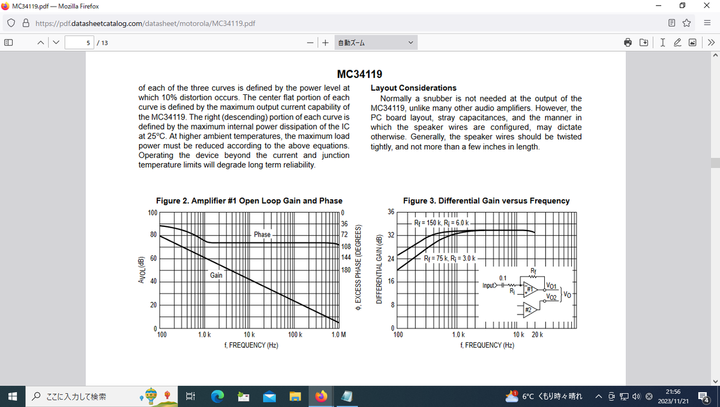Click the page number input field
The height and width of the screenshot is (407, 720).
(x=78, y=43)
